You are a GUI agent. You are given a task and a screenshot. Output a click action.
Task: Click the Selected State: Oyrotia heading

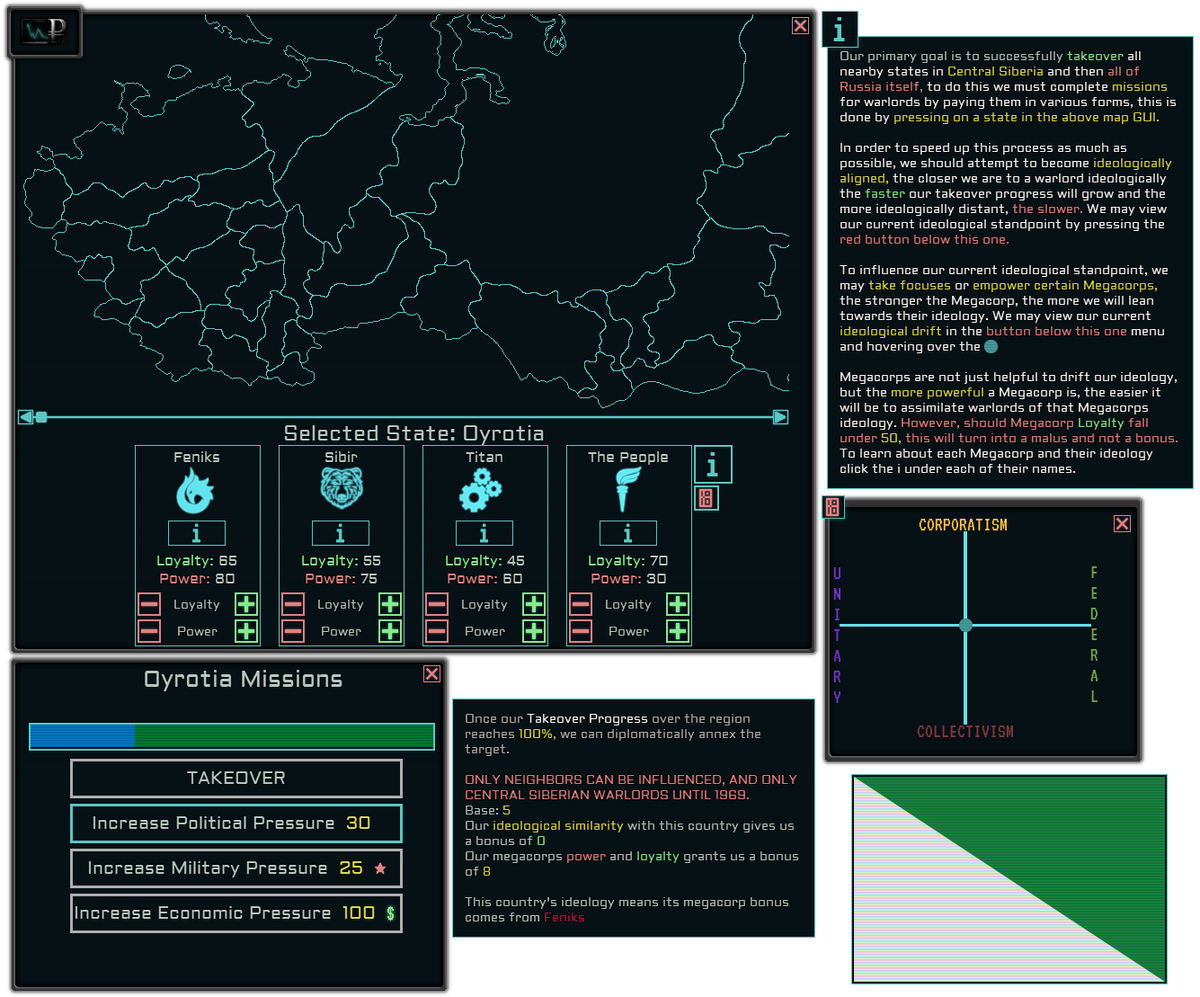[x=414, y=434]
